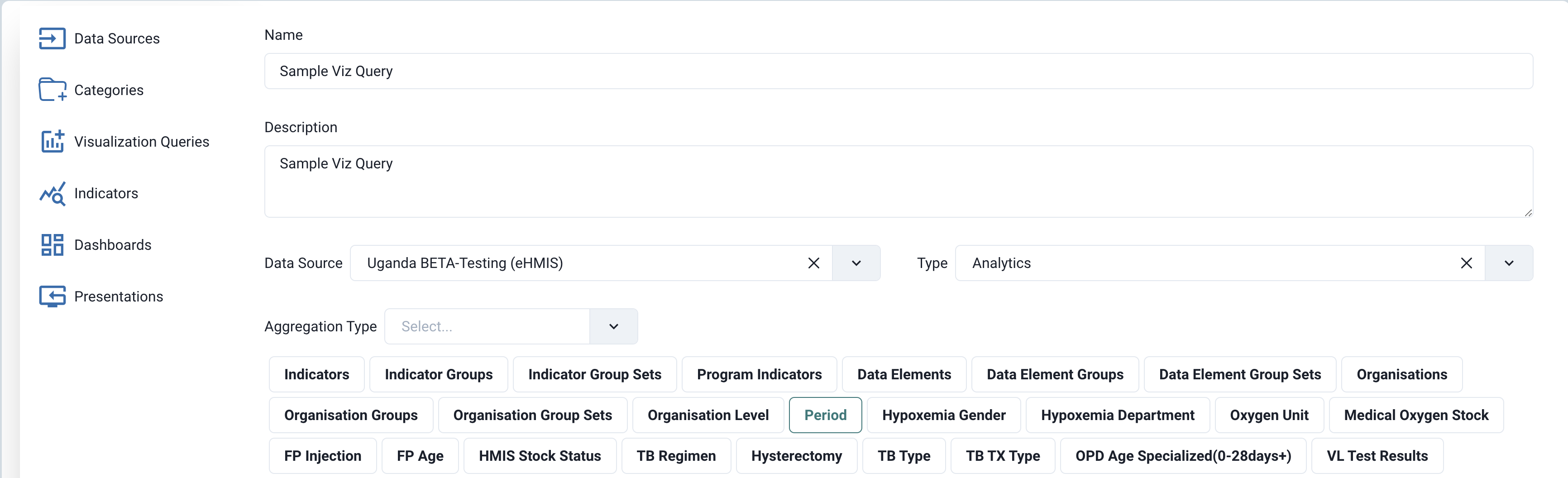Choose the FP Injection button
Image resolution: width=1568 pixels, height=478 pixels.
[x=323, y=456]
